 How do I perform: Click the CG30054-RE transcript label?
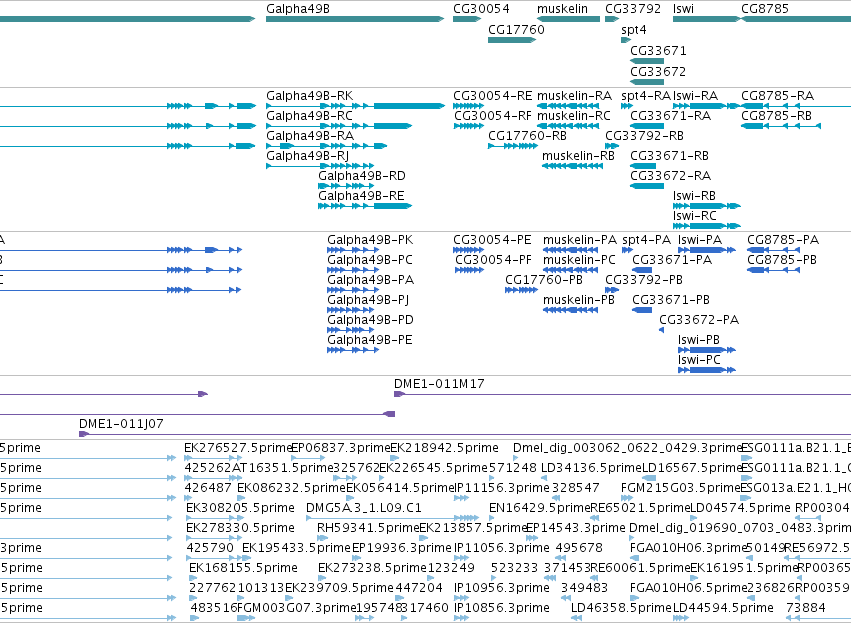click(x=493, y=96)
